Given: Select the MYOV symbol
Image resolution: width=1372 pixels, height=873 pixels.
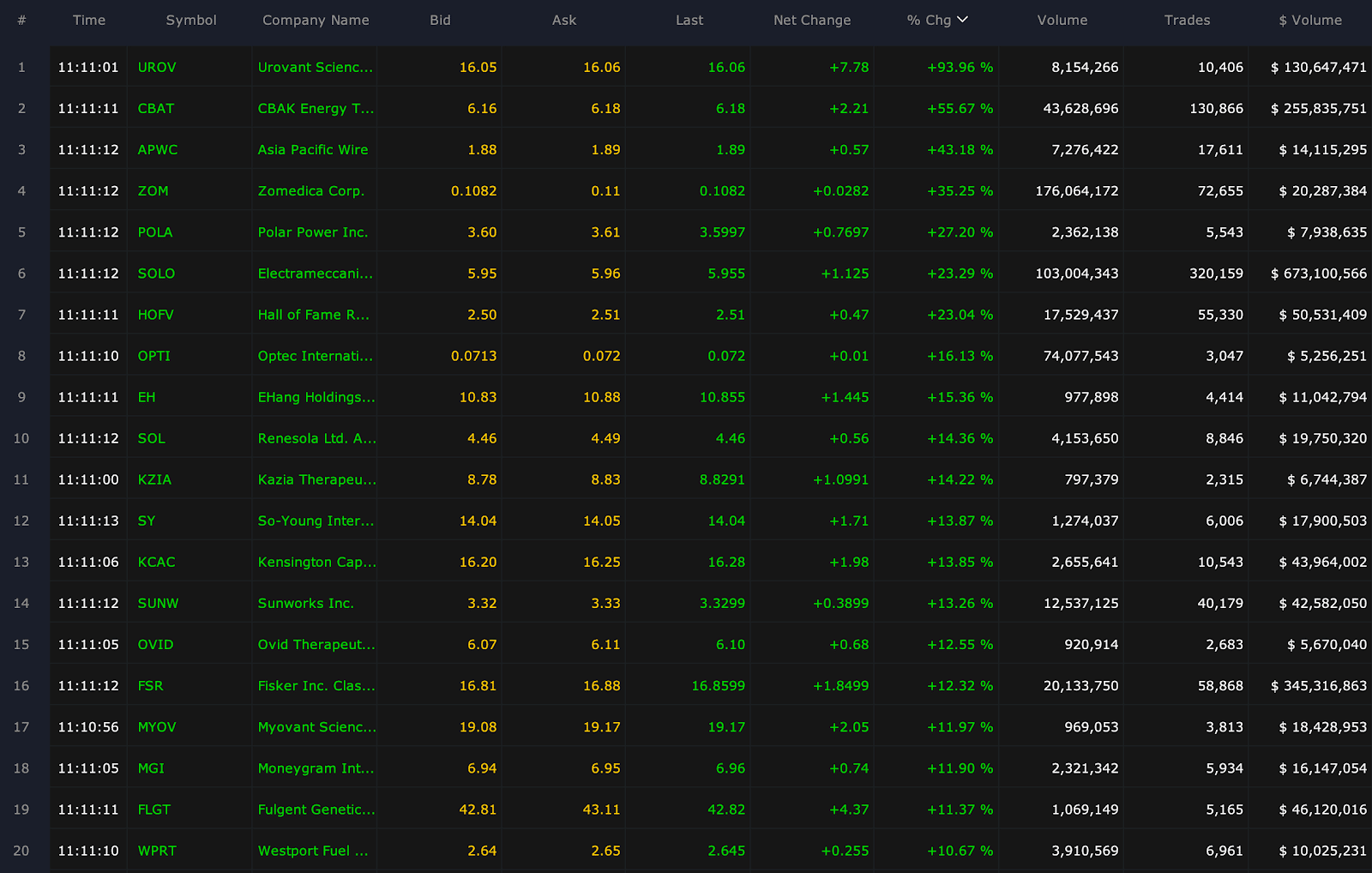Looking at the screenshot, I should coord(157,726).
